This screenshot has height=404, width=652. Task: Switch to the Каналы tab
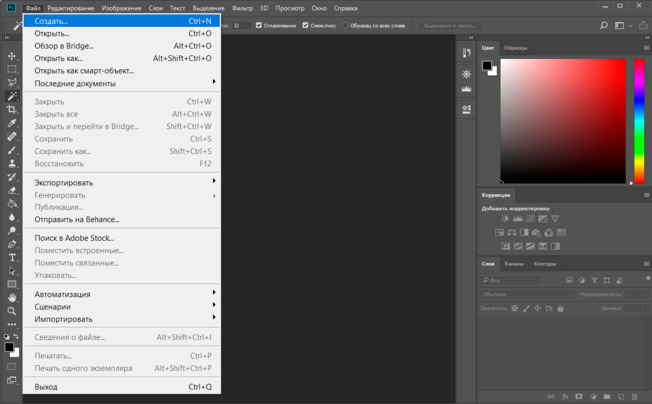coord(514,264)
